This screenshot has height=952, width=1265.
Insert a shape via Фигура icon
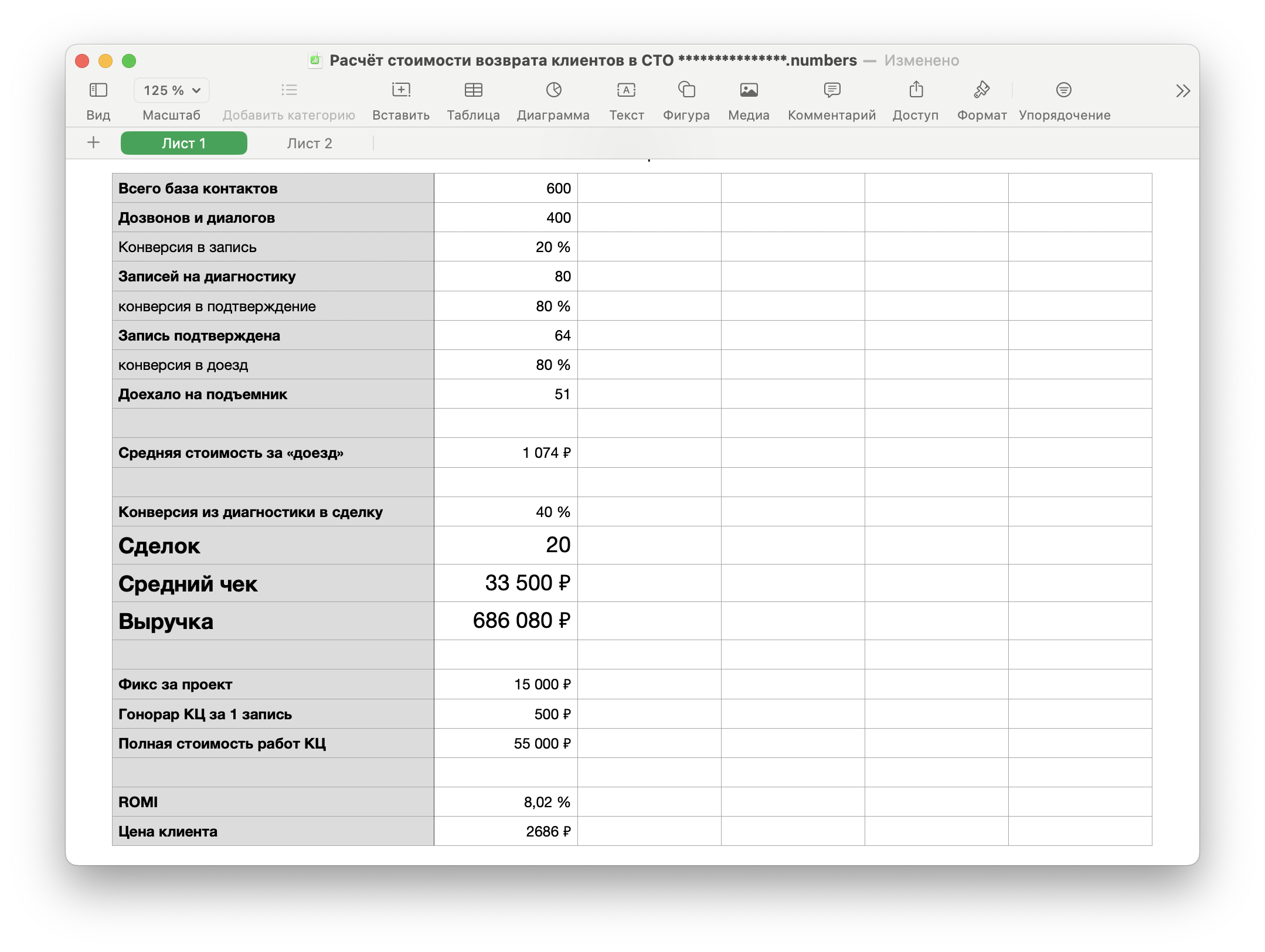click(x=686, y=90)
